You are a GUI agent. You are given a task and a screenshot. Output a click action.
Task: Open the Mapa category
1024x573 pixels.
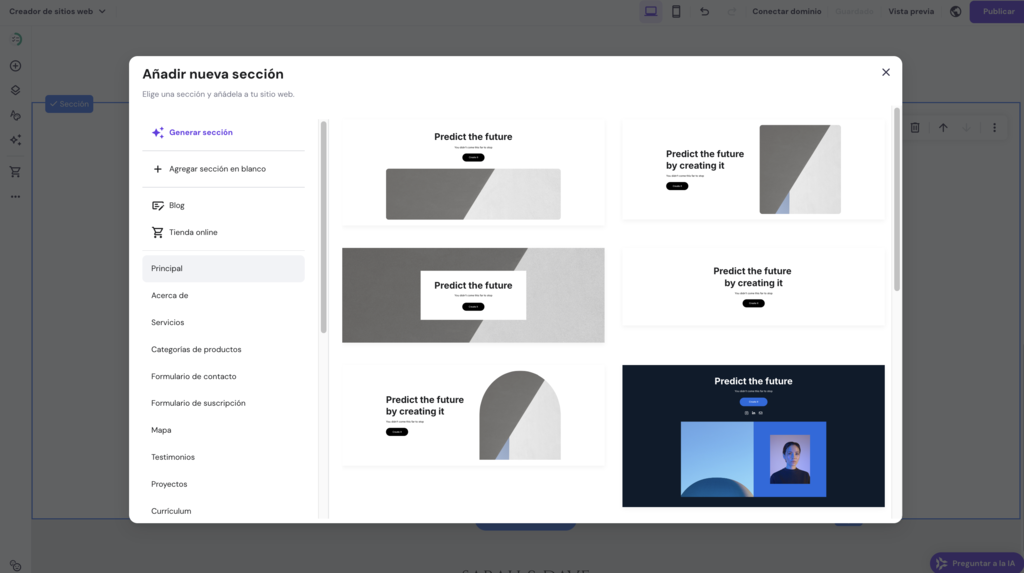[x=223, y=431]
